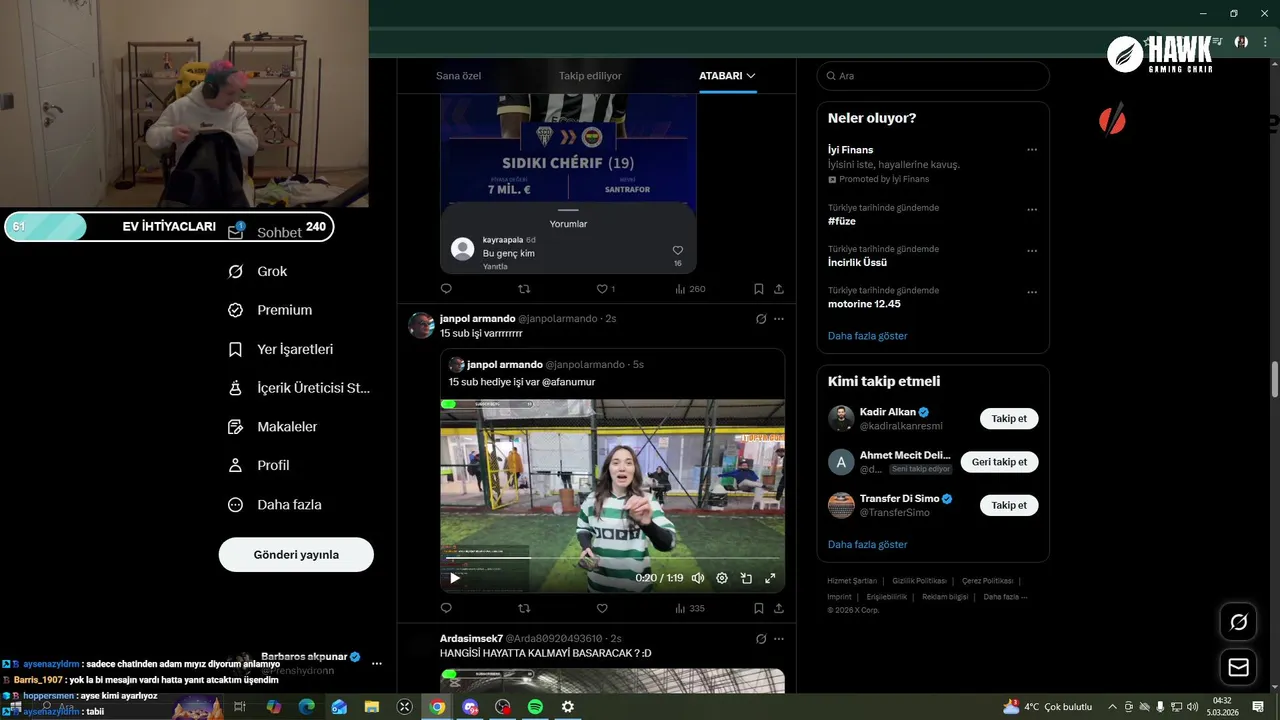Show more trends under Neler oluyor

coord(868,336)
